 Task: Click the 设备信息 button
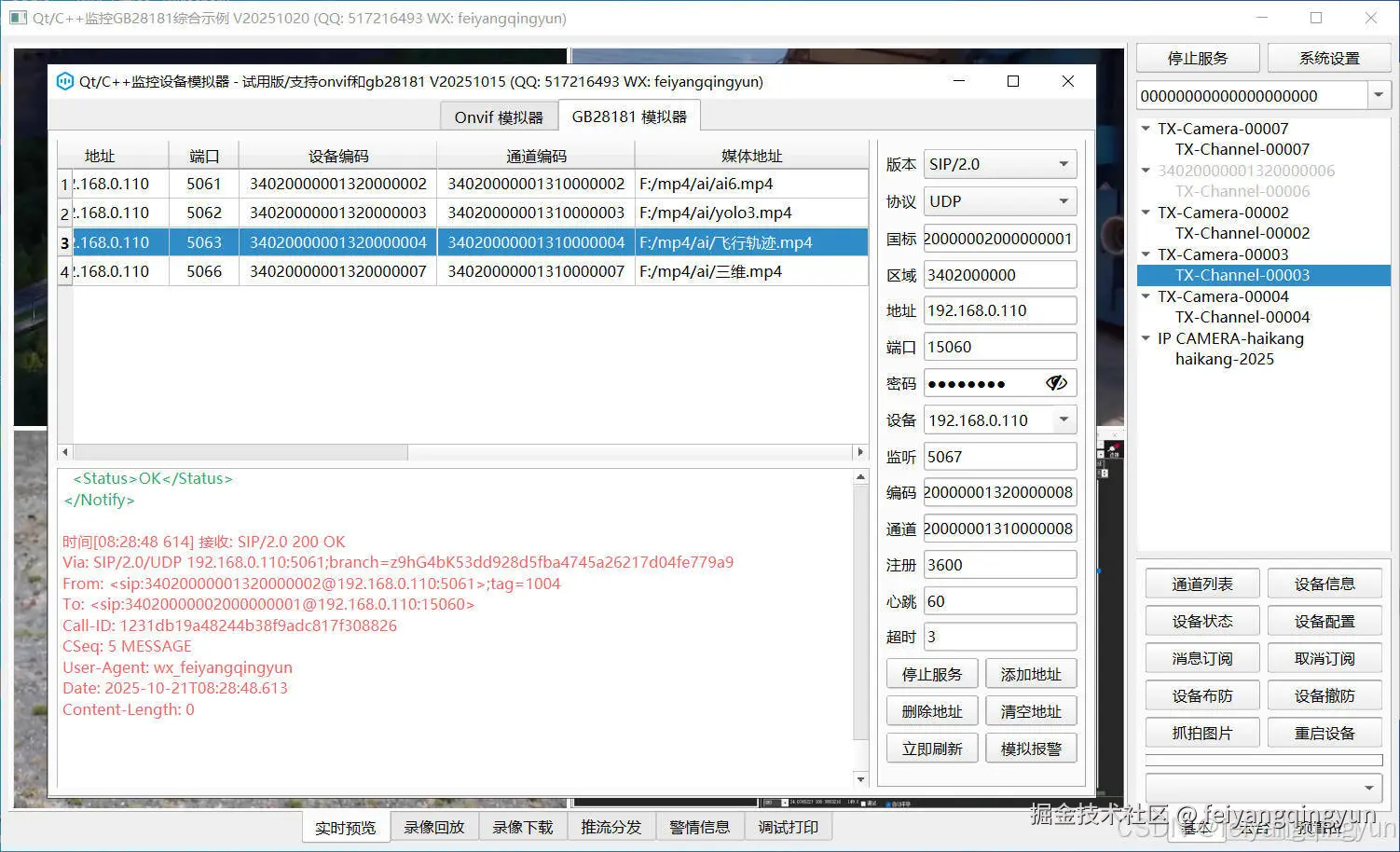pyautogui.click(x=1325, y=584)
